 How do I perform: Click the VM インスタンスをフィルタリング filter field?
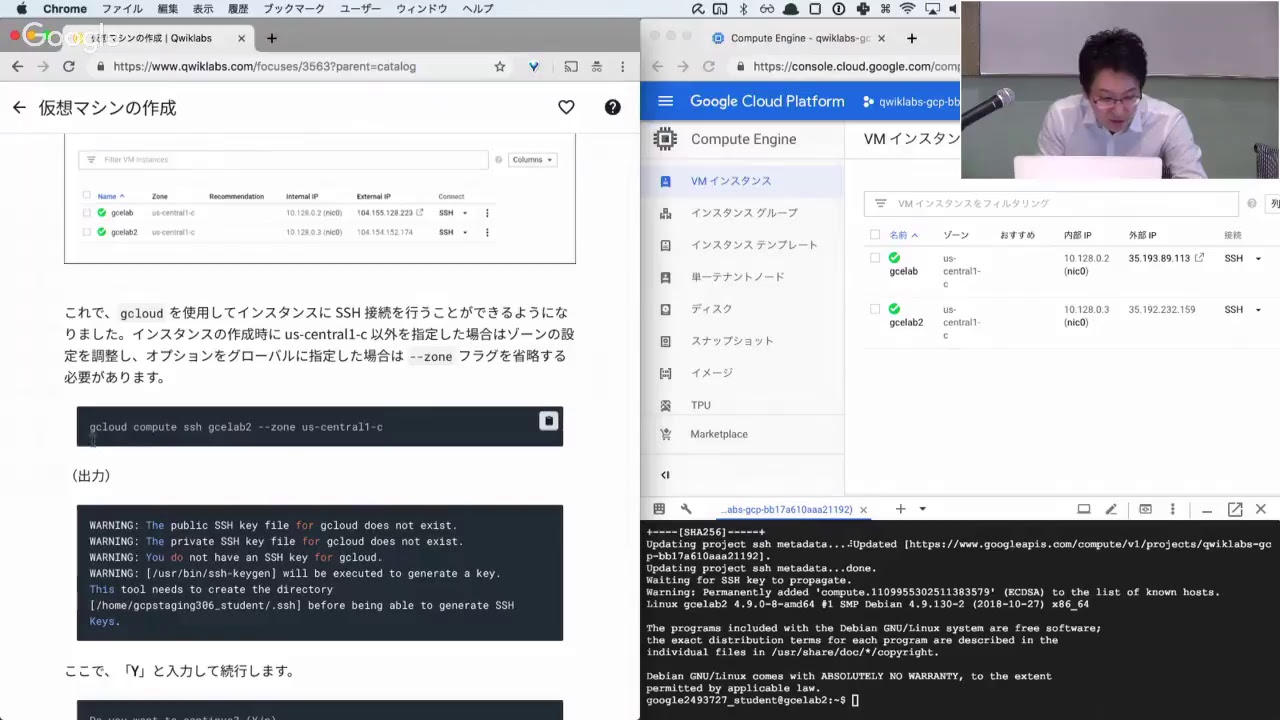click(1051, 203)
